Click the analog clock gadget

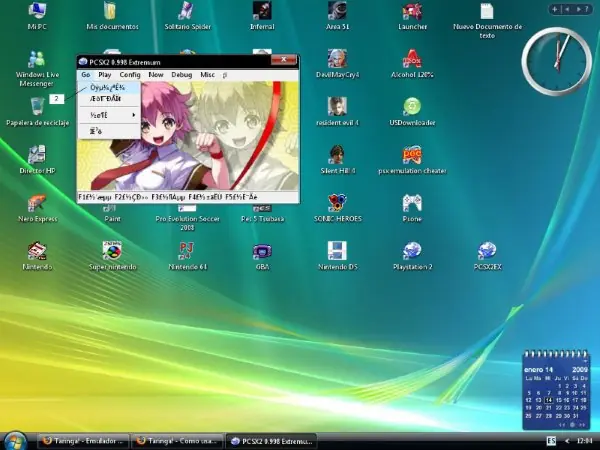(557, 60)
